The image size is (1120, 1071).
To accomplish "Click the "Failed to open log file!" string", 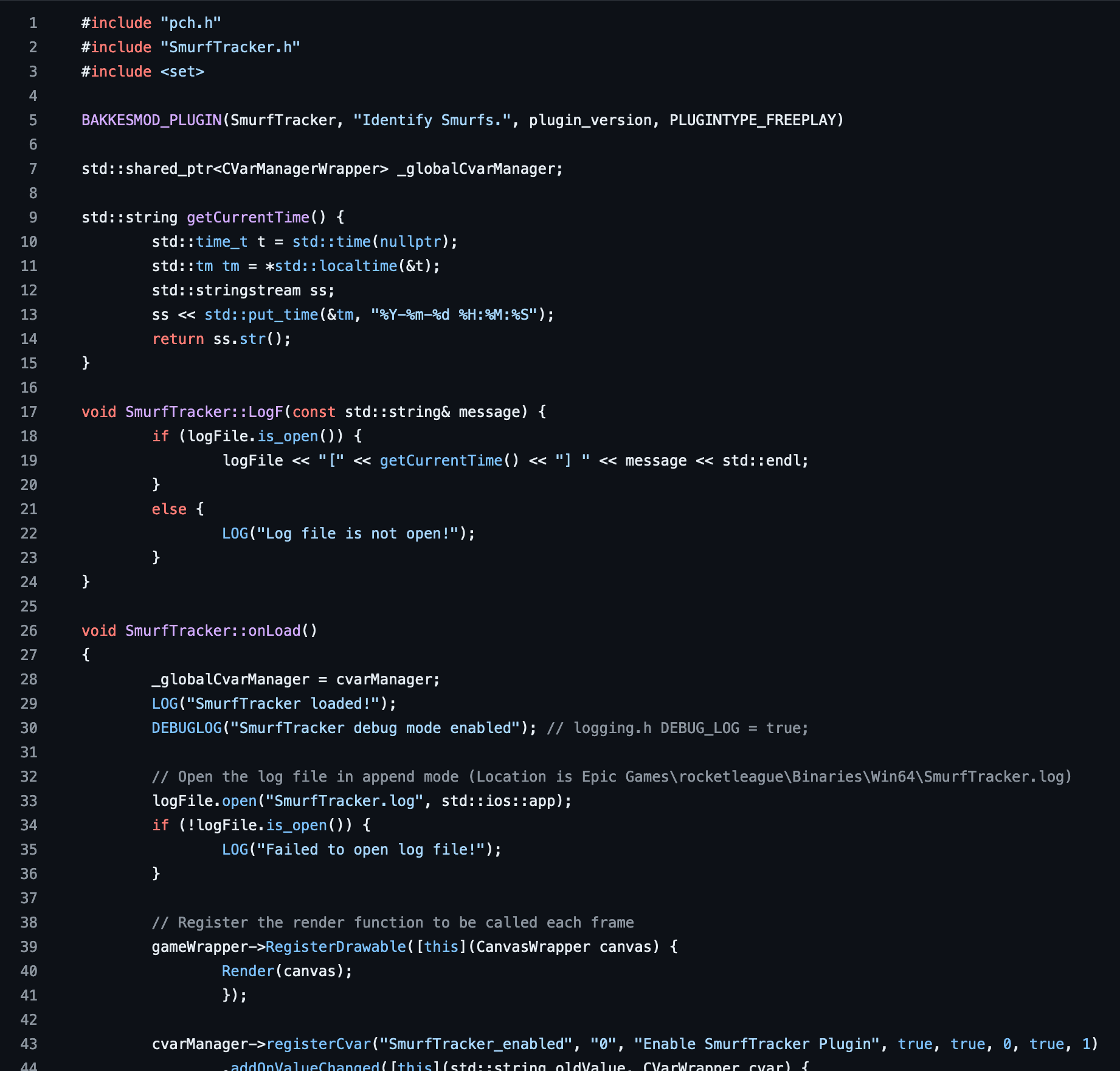I will (x=371, y=850).
